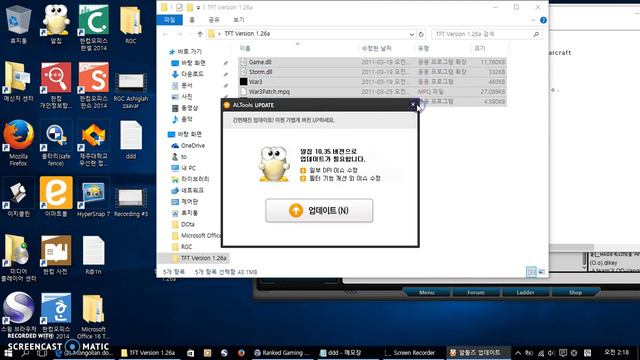This screenshot has width=640, height=360.
Task: Click Ladder button in RGC window
Action: coord(525,292)
